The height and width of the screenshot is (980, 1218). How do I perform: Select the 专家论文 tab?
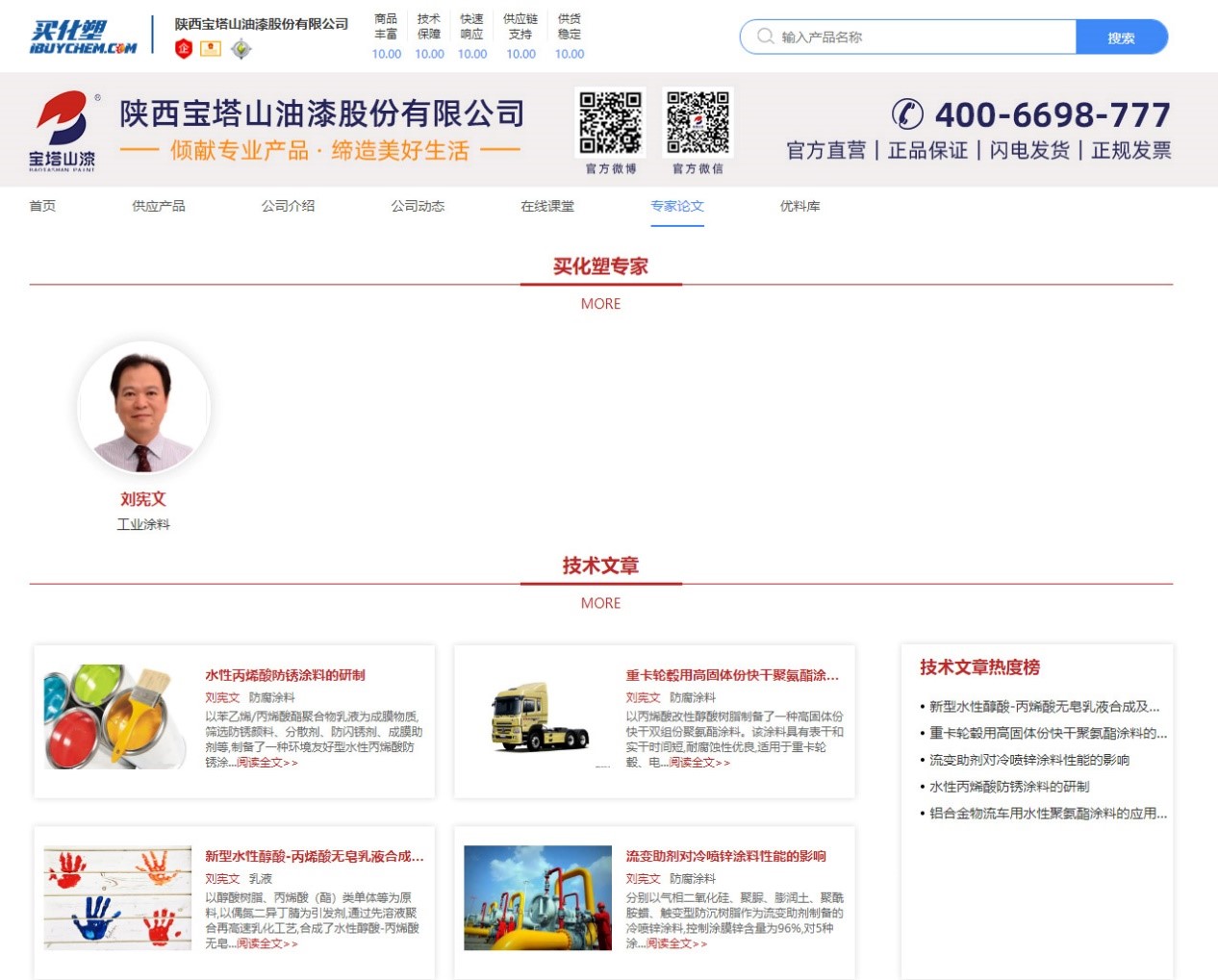677,206
